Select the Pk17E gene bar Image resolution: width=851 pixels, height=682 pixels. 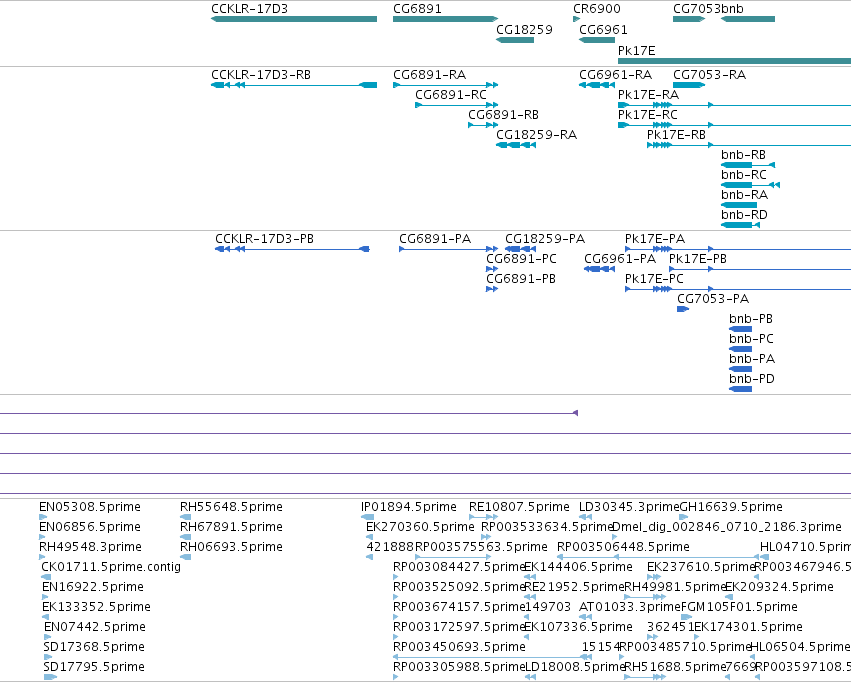coord(734,61)
